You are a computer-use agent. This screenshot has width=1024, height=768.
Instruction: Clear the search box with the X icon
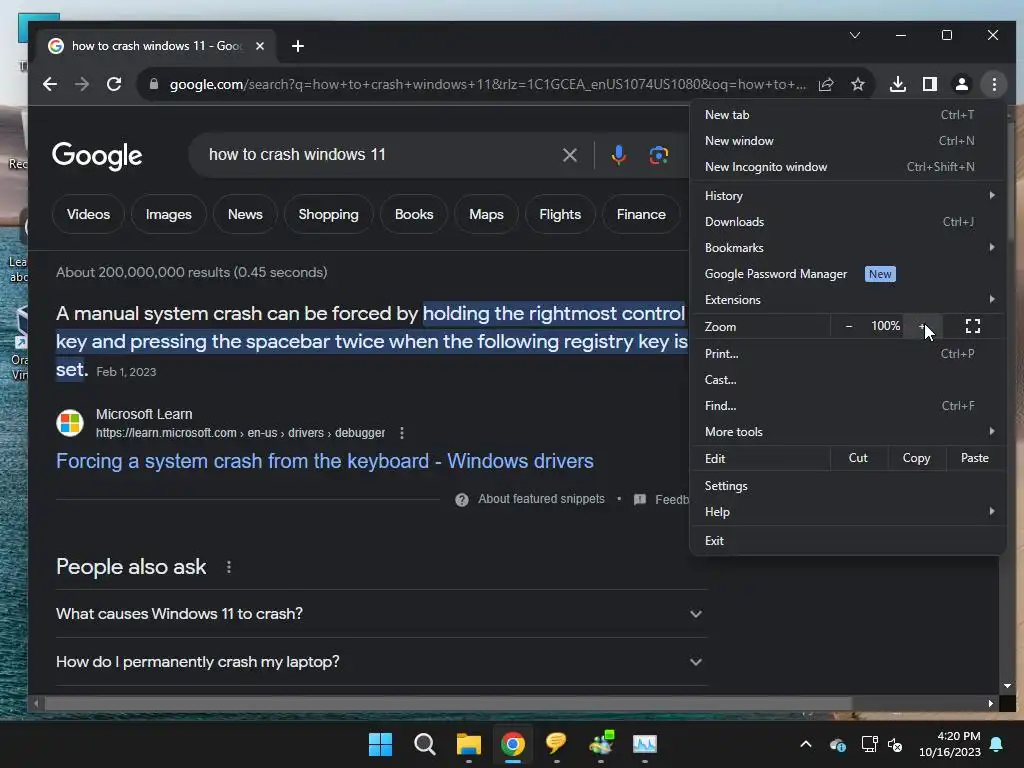point(569,155)
